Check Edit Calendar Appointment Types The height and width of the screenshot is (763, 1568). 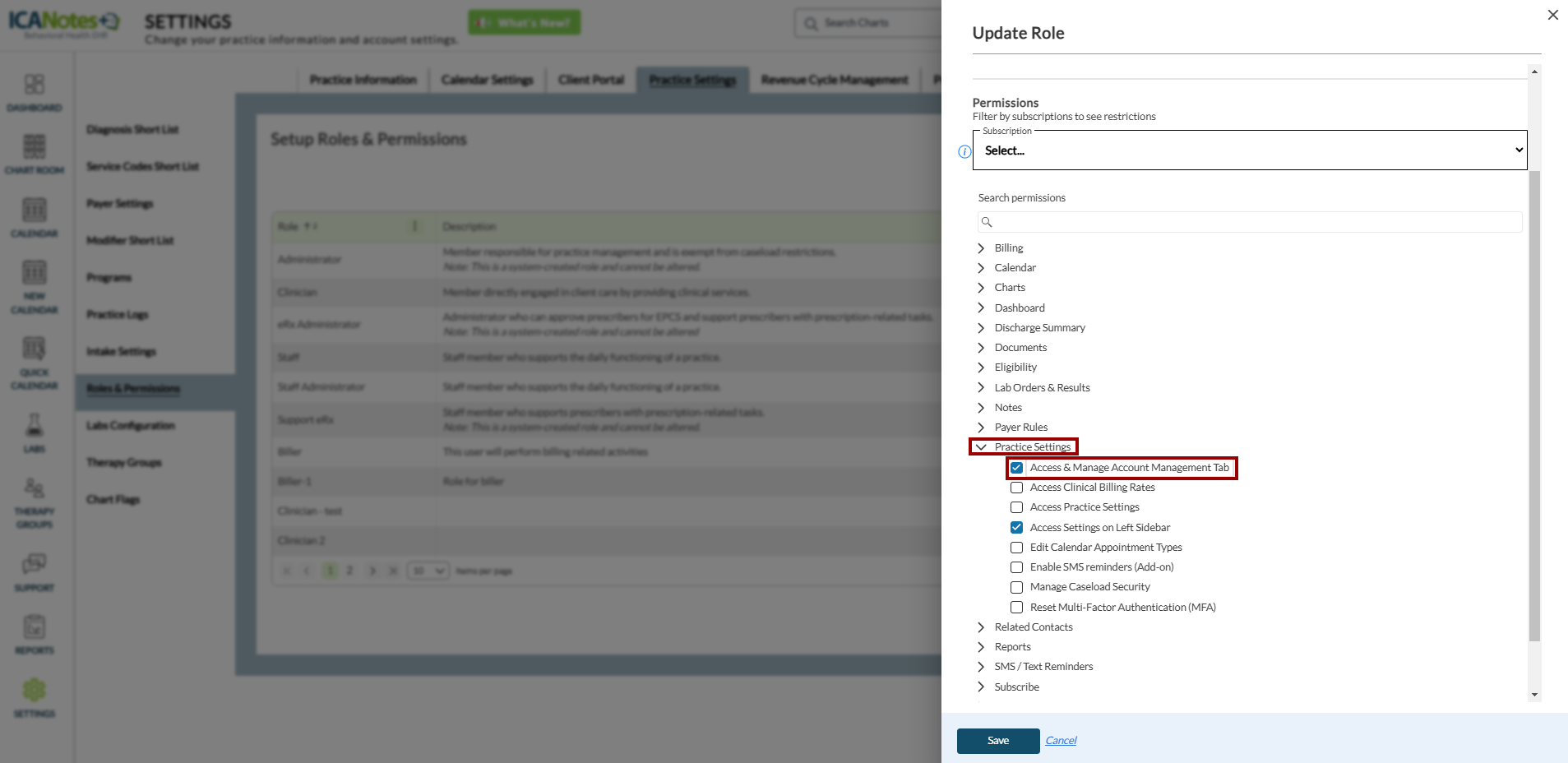(1016, 548)
